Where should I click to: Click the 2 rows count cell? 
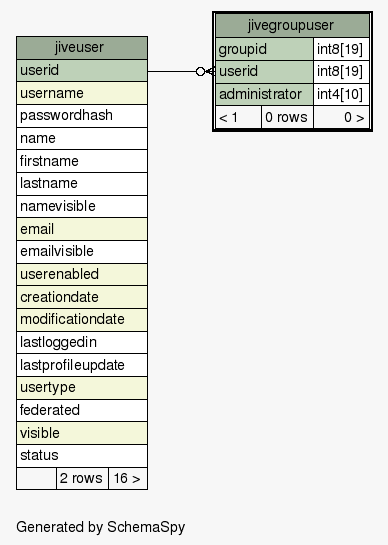tap(82, 479)
